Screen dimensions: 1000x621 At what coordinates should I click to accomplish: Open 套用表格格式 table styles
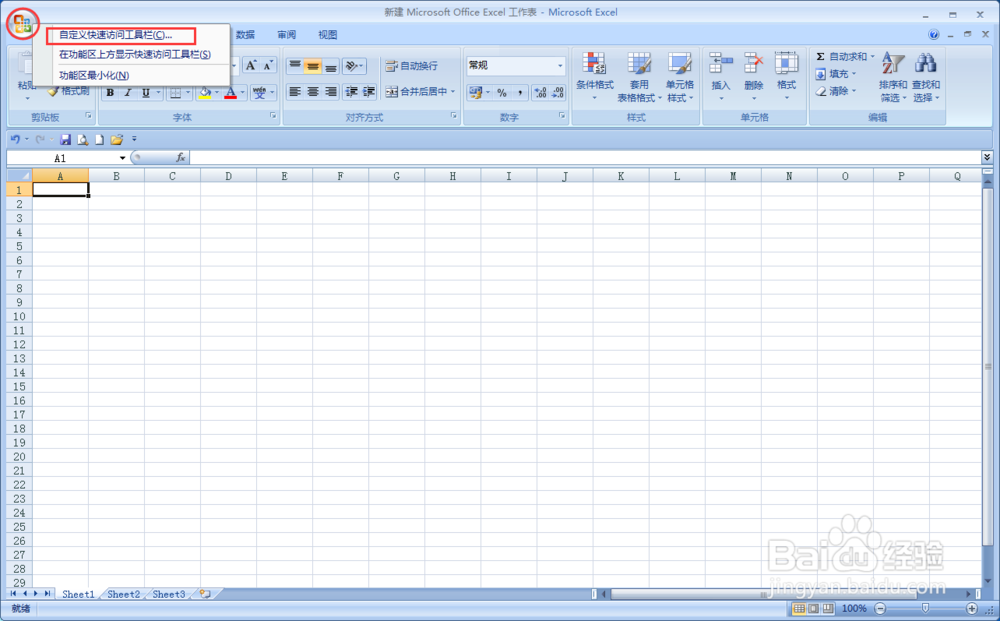638,77
